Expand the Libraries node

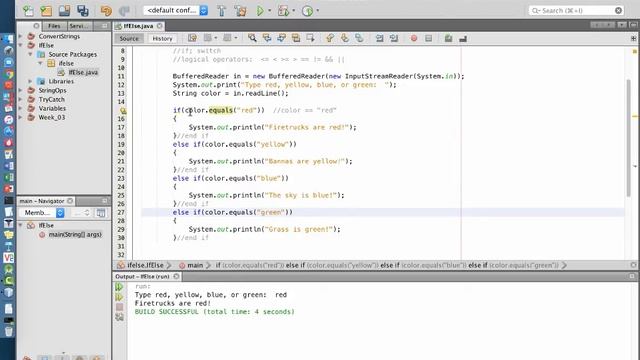pos(31,81)
